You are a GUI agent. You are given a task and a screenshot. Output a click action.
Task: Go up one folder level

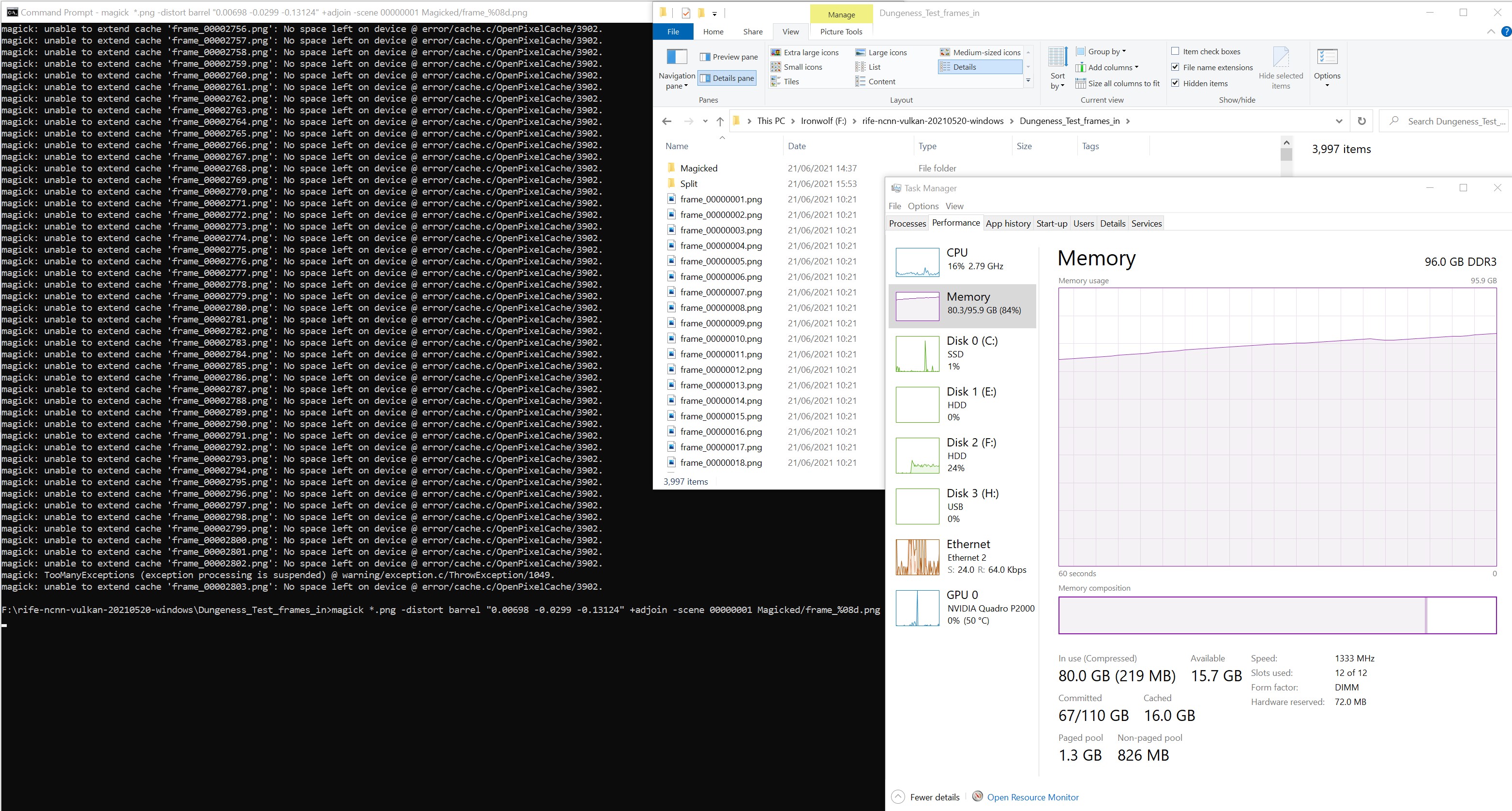click(x=720, y=121)
